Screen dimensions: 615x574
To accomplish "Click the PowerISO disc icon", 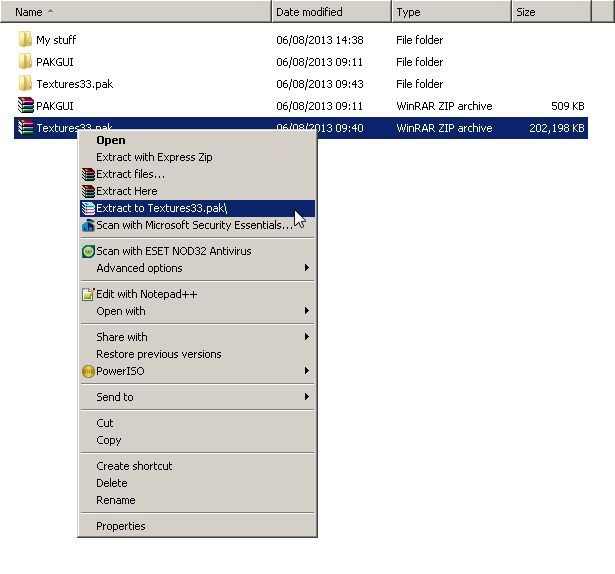I will (x=88, y=371).
